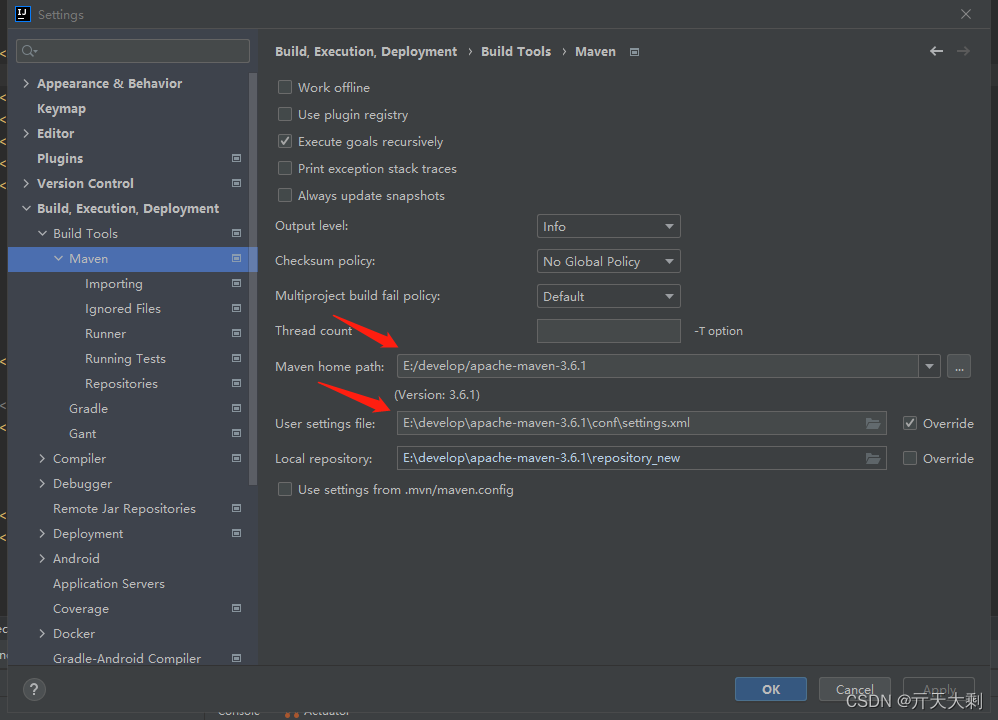Expand the Appearance & Behavior section
This screenshot has width=998, height=720.
[x=27, y=83]
